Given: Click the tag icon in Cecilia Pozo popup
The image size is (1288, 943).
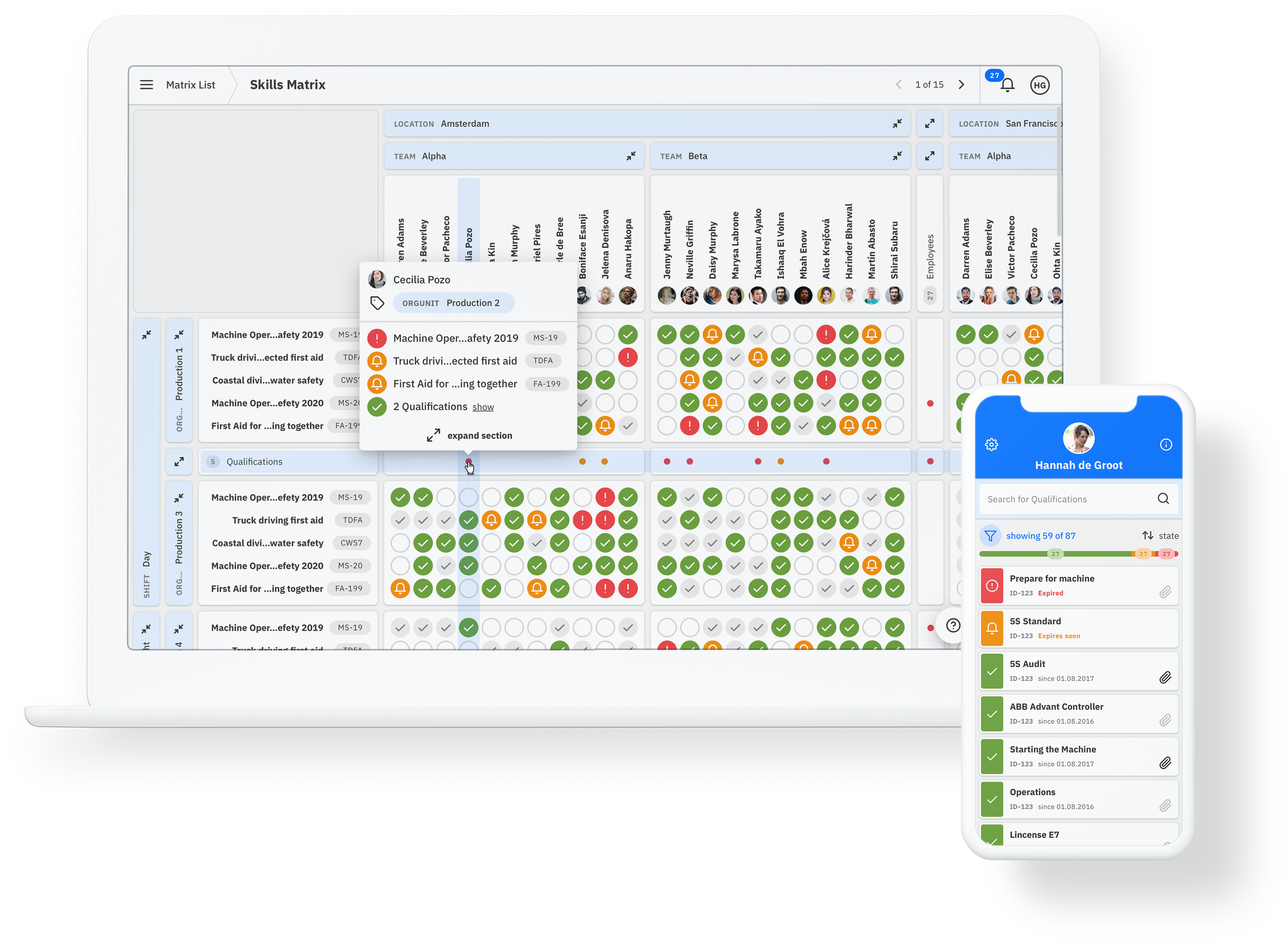Looking at the screenshot, I should (x=377, y=303).
